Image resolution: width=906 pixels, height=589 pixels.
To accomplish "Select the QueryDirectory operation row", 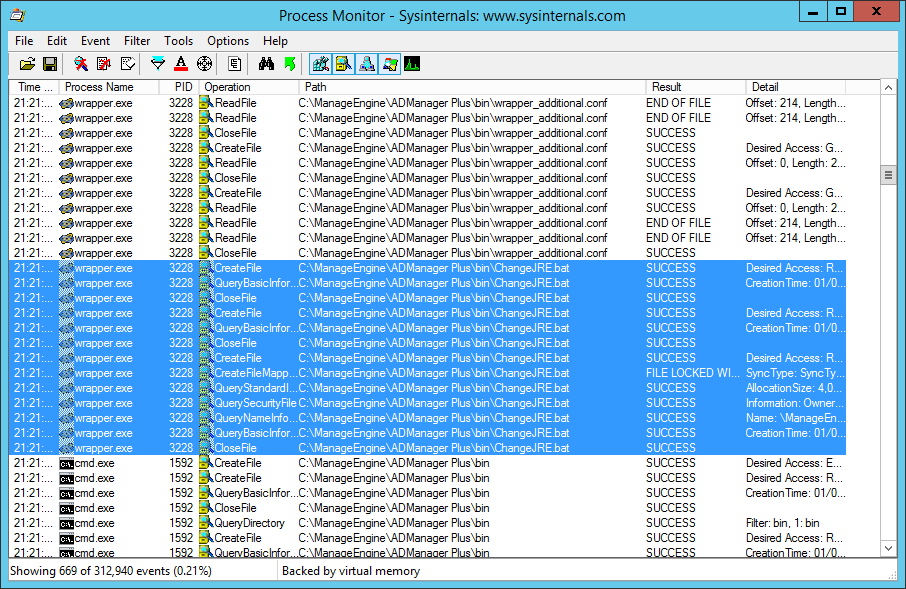I will click(x=428, y=523).
